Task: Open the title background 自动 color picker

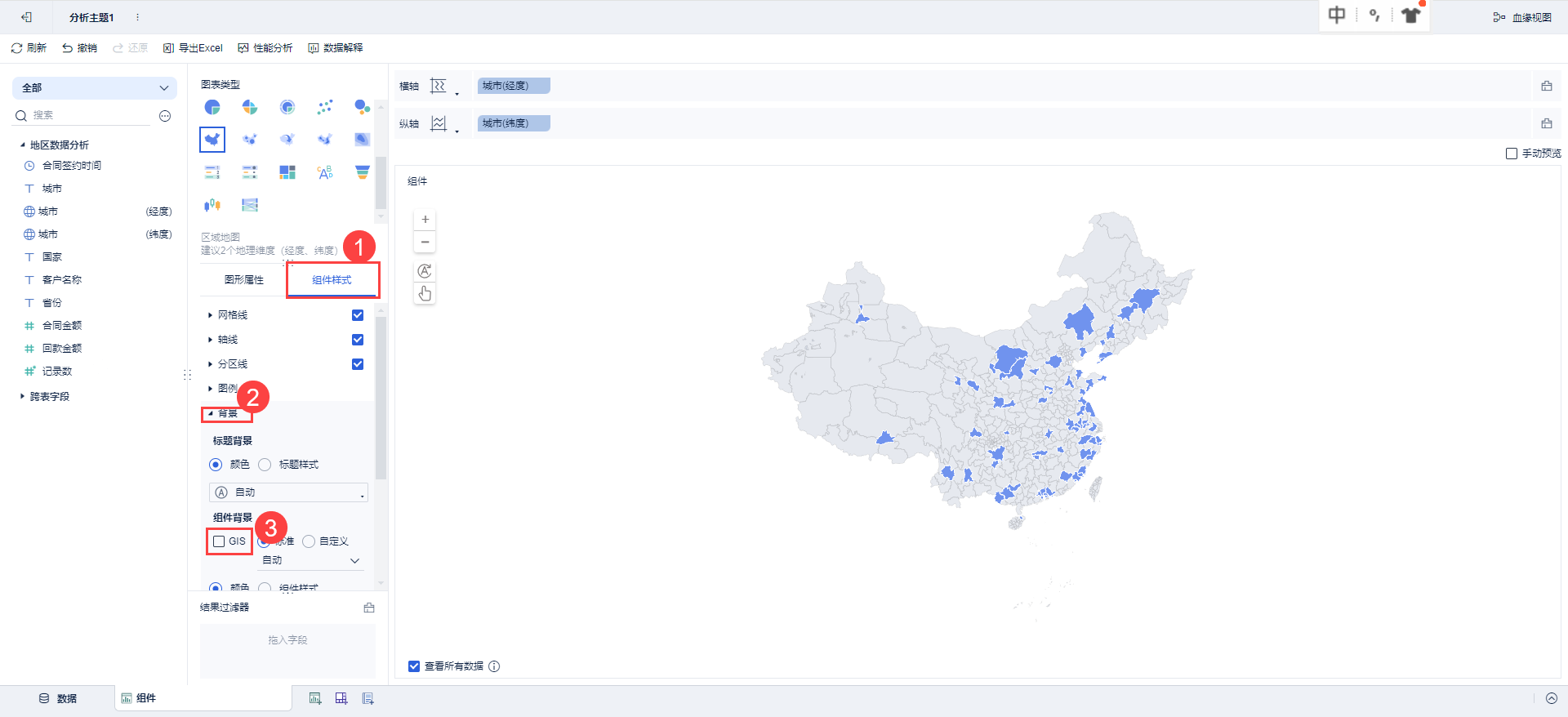Action: click(x=288, y=492)
